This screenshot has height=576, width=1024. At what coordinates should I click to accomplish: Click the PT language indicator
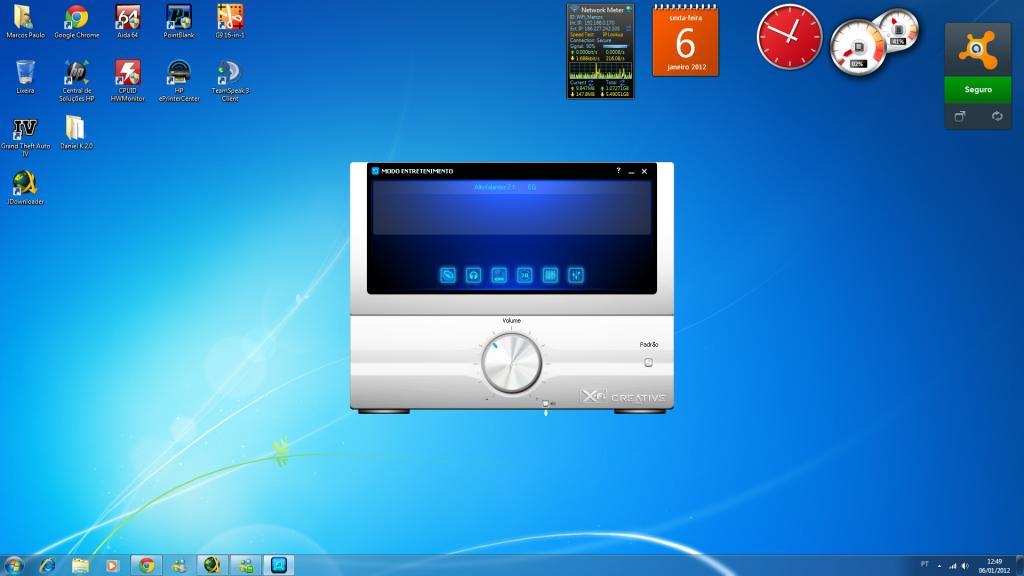click(x=924, y=564)
